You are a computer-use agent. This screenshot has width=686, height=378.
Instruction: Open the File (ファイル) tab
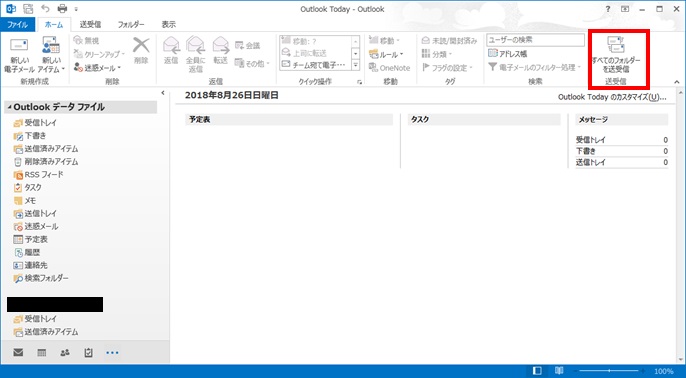pos(18,24)
